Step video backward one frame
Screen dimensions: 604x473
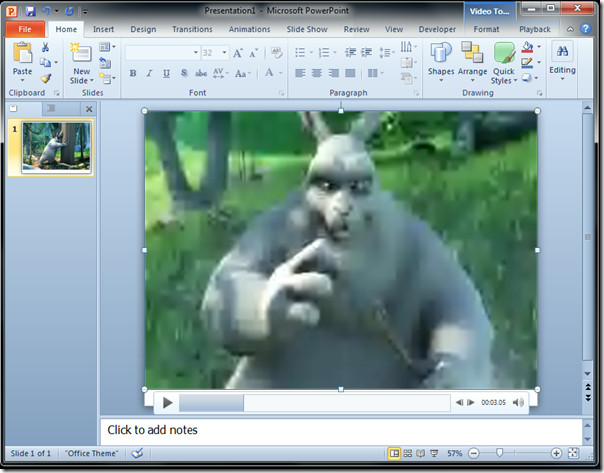pos(459,403)
